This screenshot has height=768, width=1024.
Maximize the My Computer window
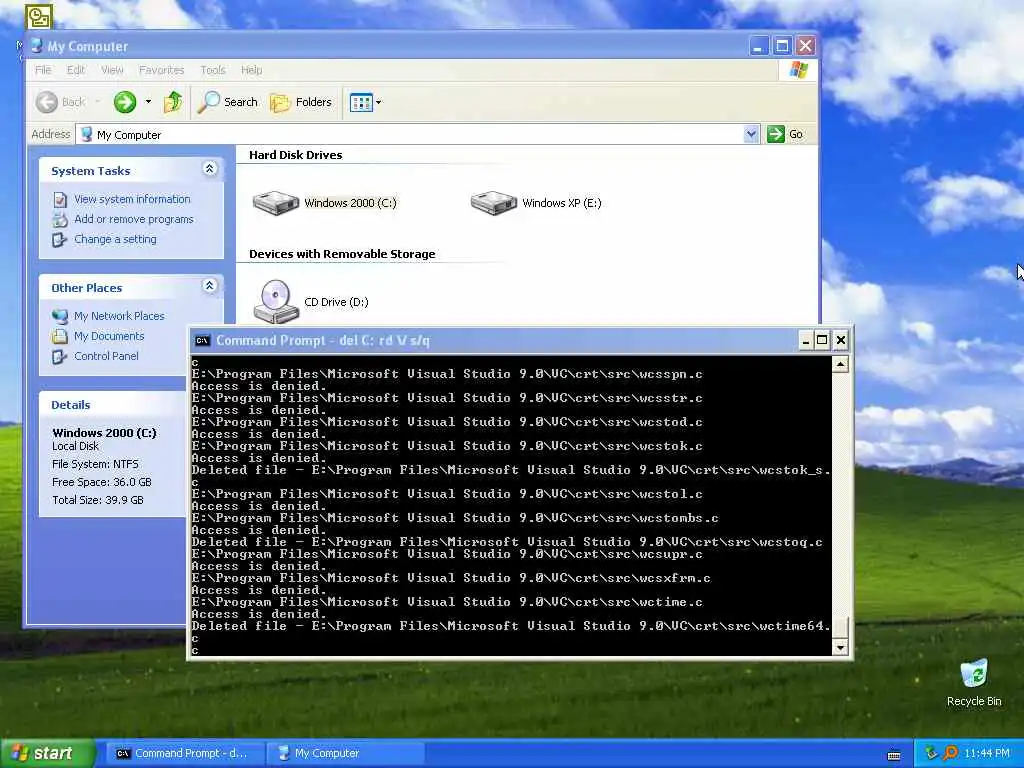782,46
